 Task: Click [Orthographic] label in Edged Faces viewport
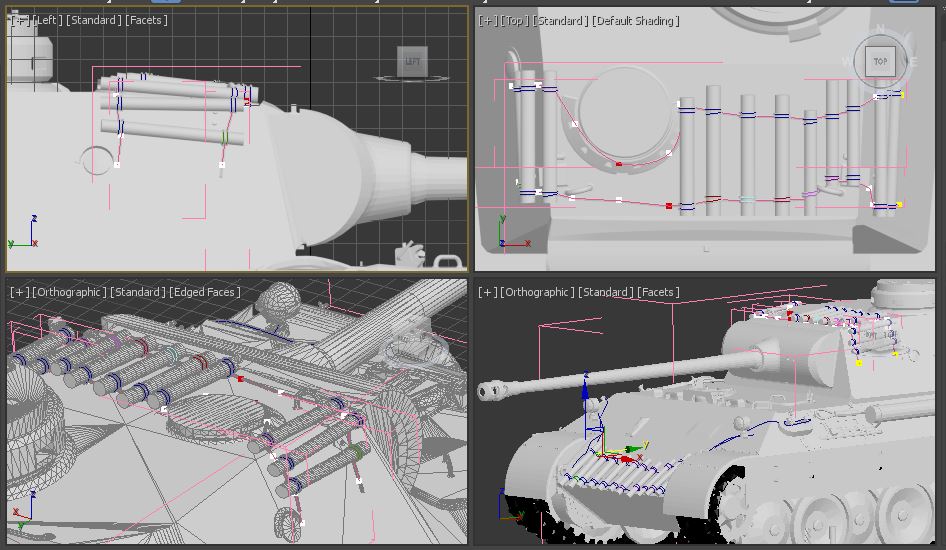tap(69, 292)
